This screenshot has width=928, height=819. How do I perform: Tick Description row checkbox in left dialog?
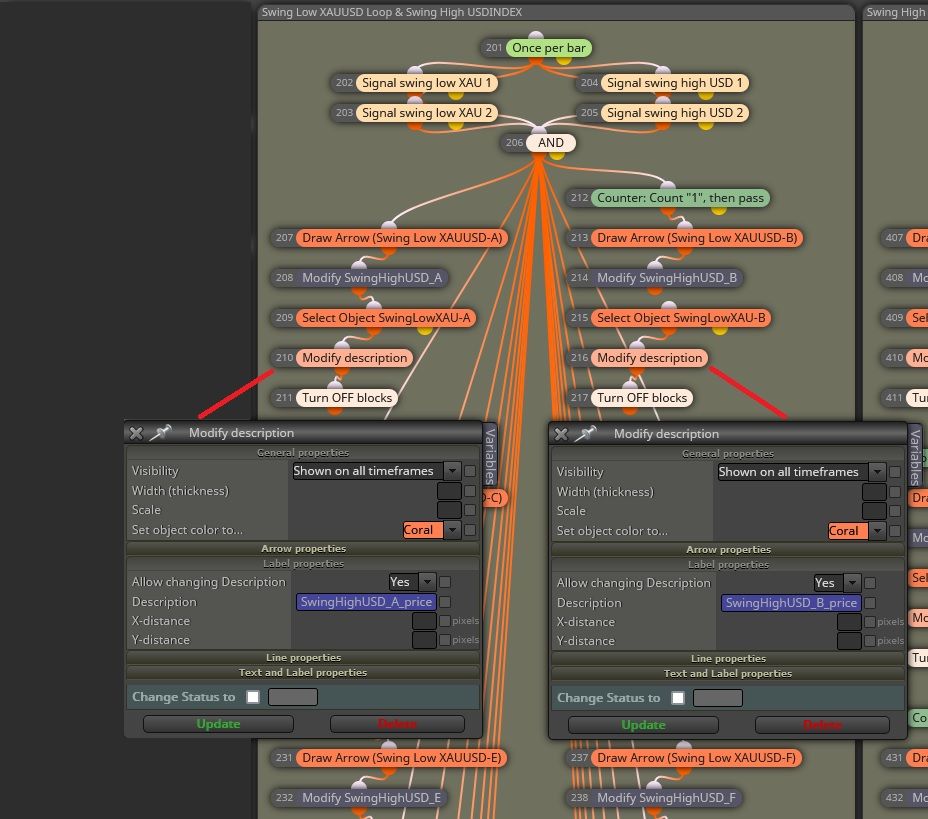445,602
